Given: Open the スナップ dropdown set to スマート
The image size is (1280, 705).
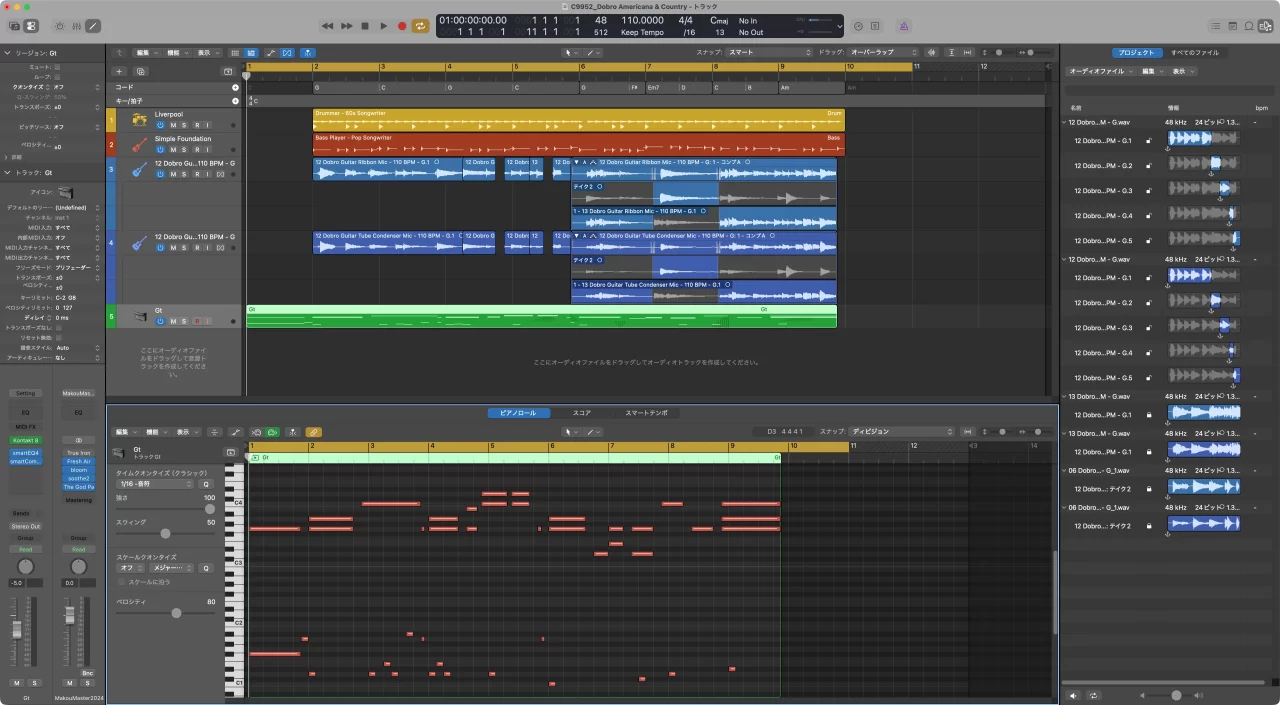Looking at the screenshot, I should [769, 52].
